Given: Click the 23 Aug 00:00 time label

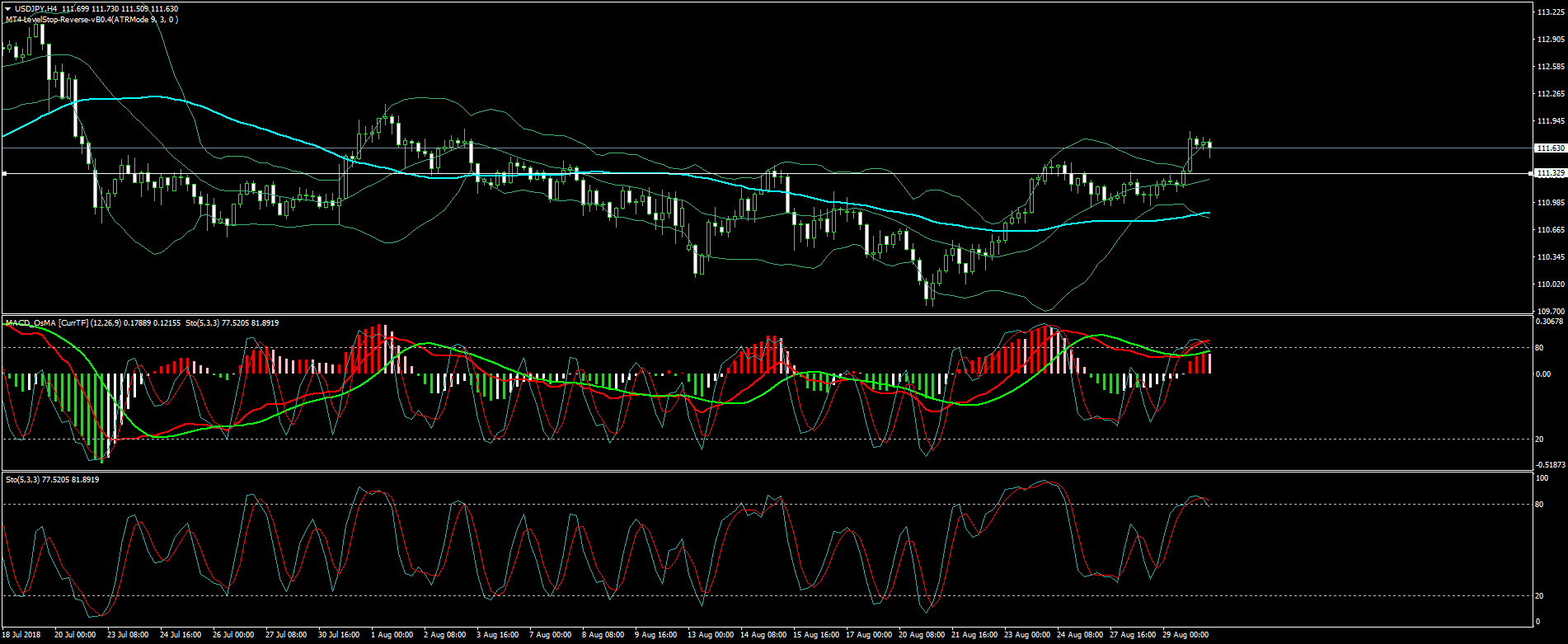Looking at the screenshot, I should pos(1027,635).
